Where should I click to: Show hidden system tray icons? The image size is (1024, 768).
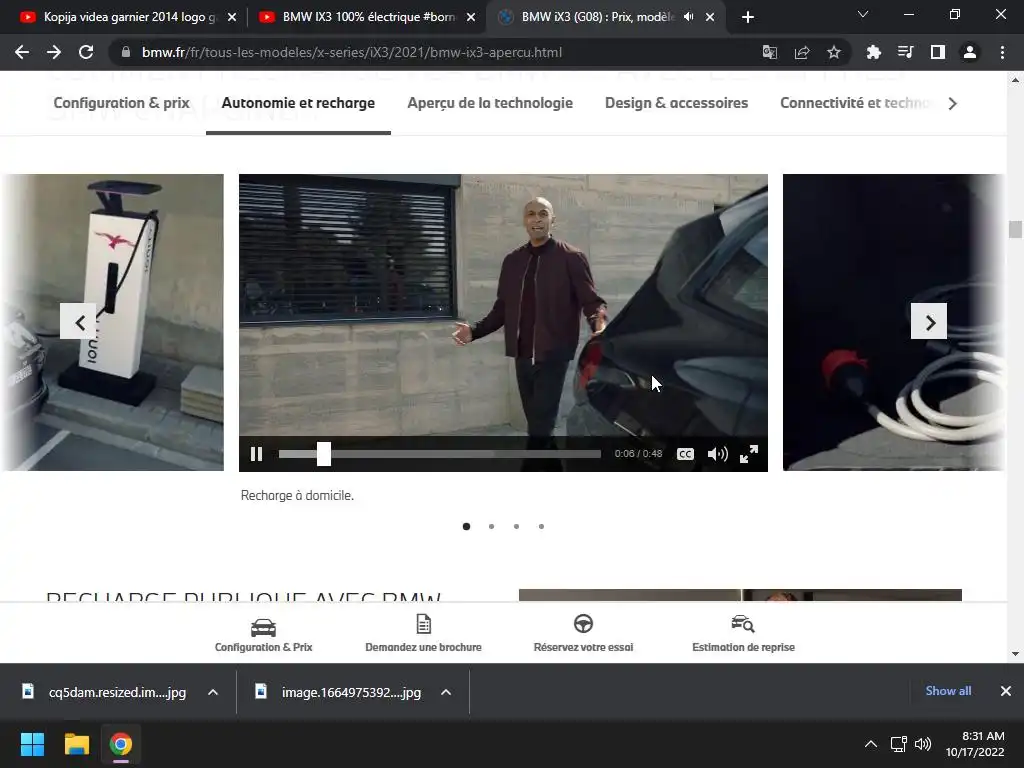[x=871, y=744]
